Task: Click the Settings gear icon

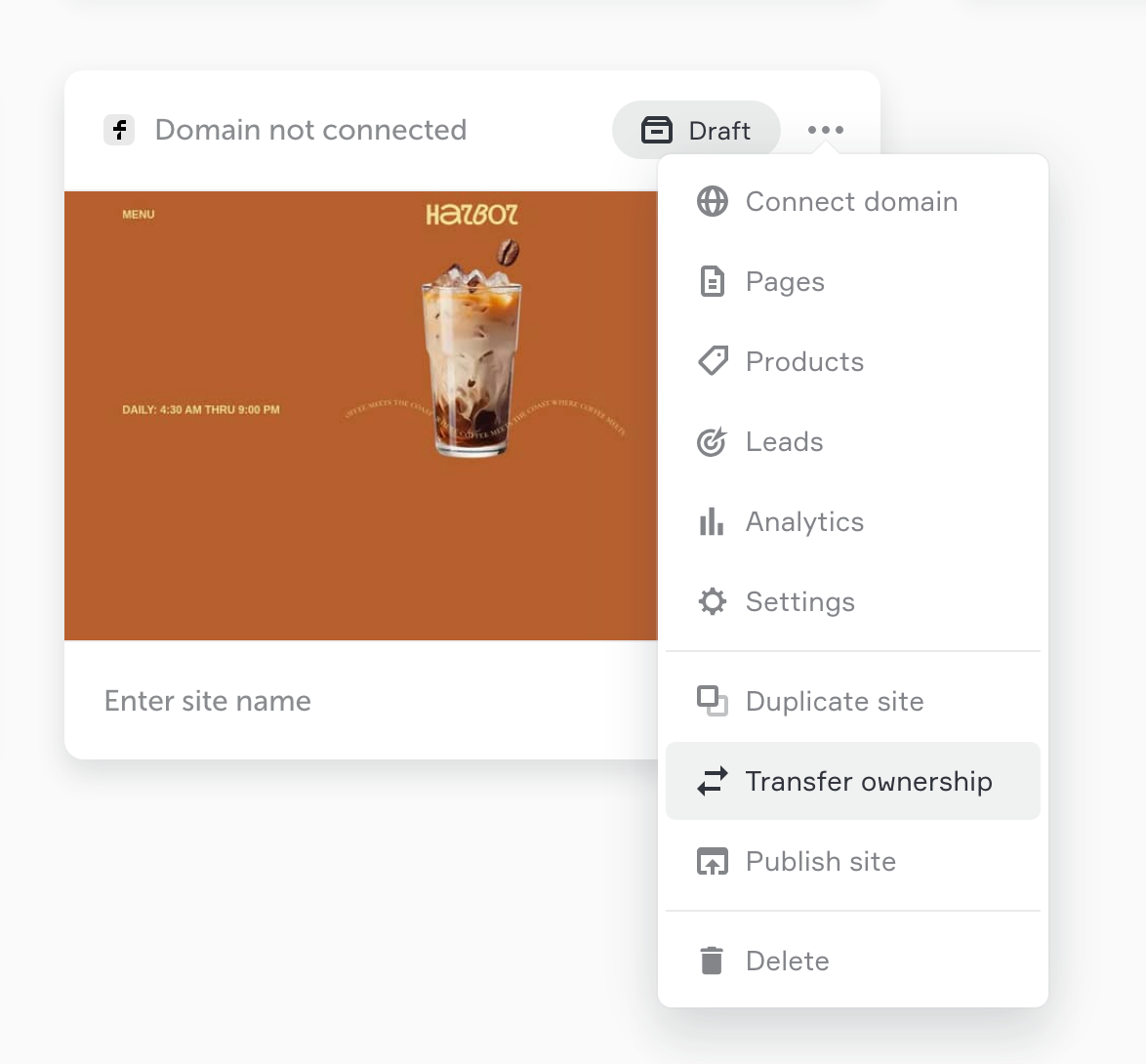Action: click(712, 601)
